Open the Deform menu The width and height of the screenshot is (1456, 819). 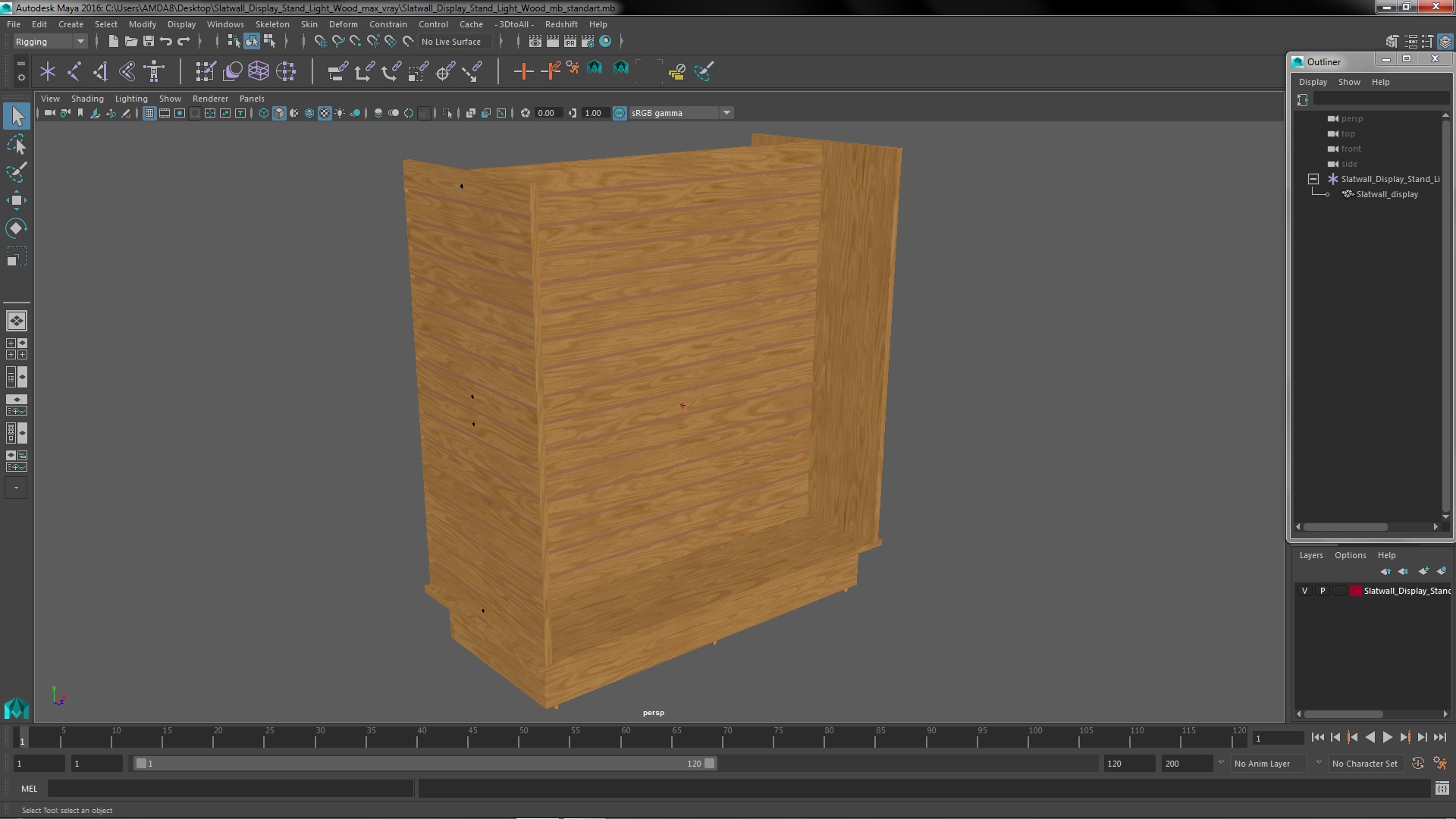pyautogui.click(x=343, y=24)
